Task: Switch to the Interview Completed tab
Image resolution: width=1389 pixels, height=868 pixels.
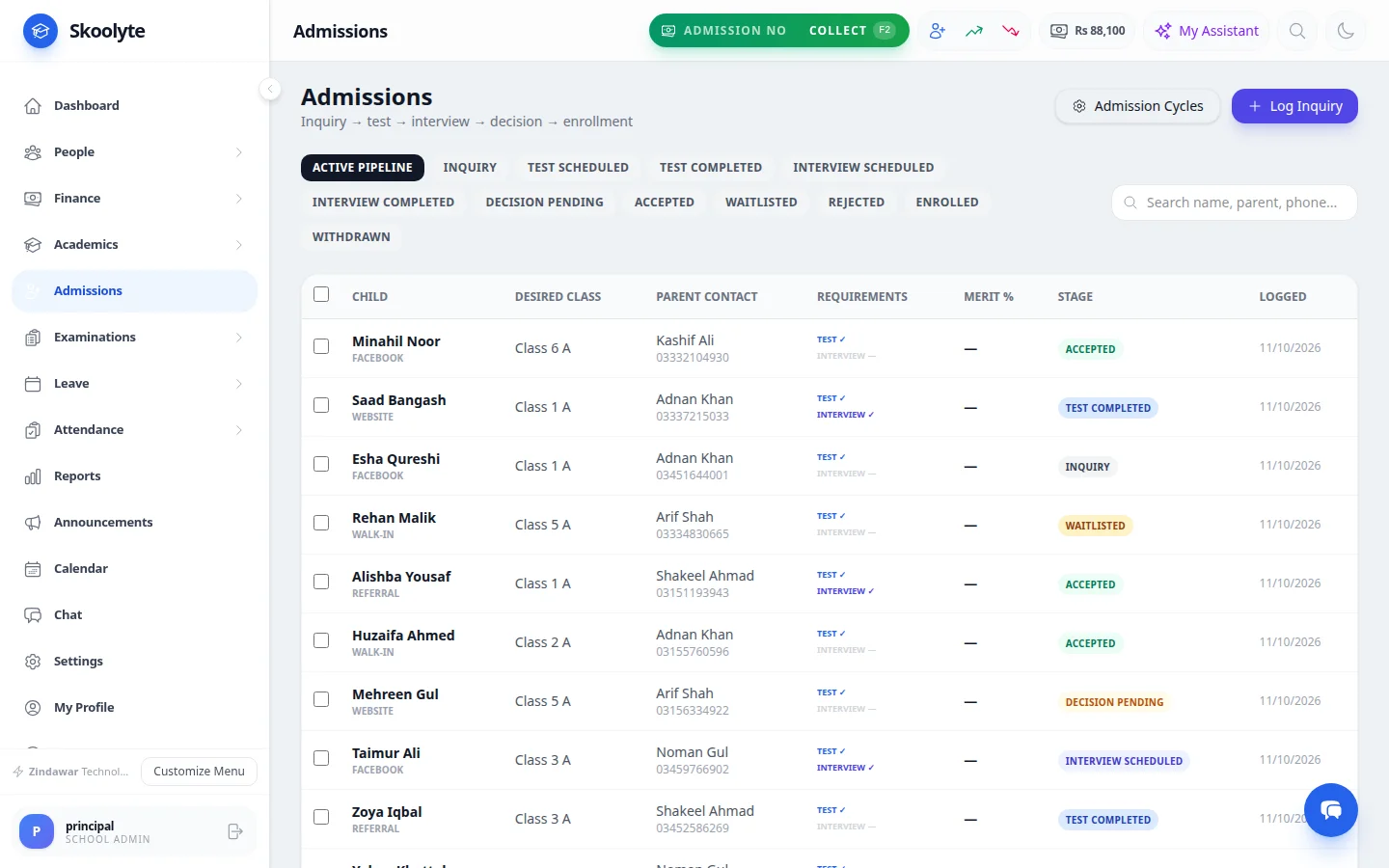Action: coord(383,203)
